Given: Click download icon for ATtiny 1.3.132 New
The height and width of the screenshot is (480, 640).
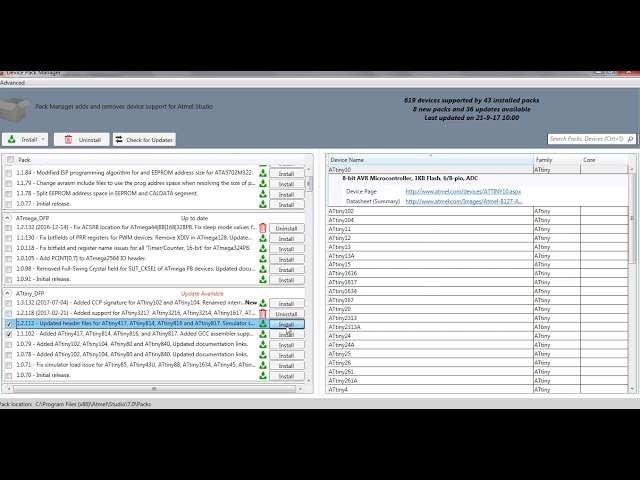Looking at the screenshot, I should tap(263, 303).
